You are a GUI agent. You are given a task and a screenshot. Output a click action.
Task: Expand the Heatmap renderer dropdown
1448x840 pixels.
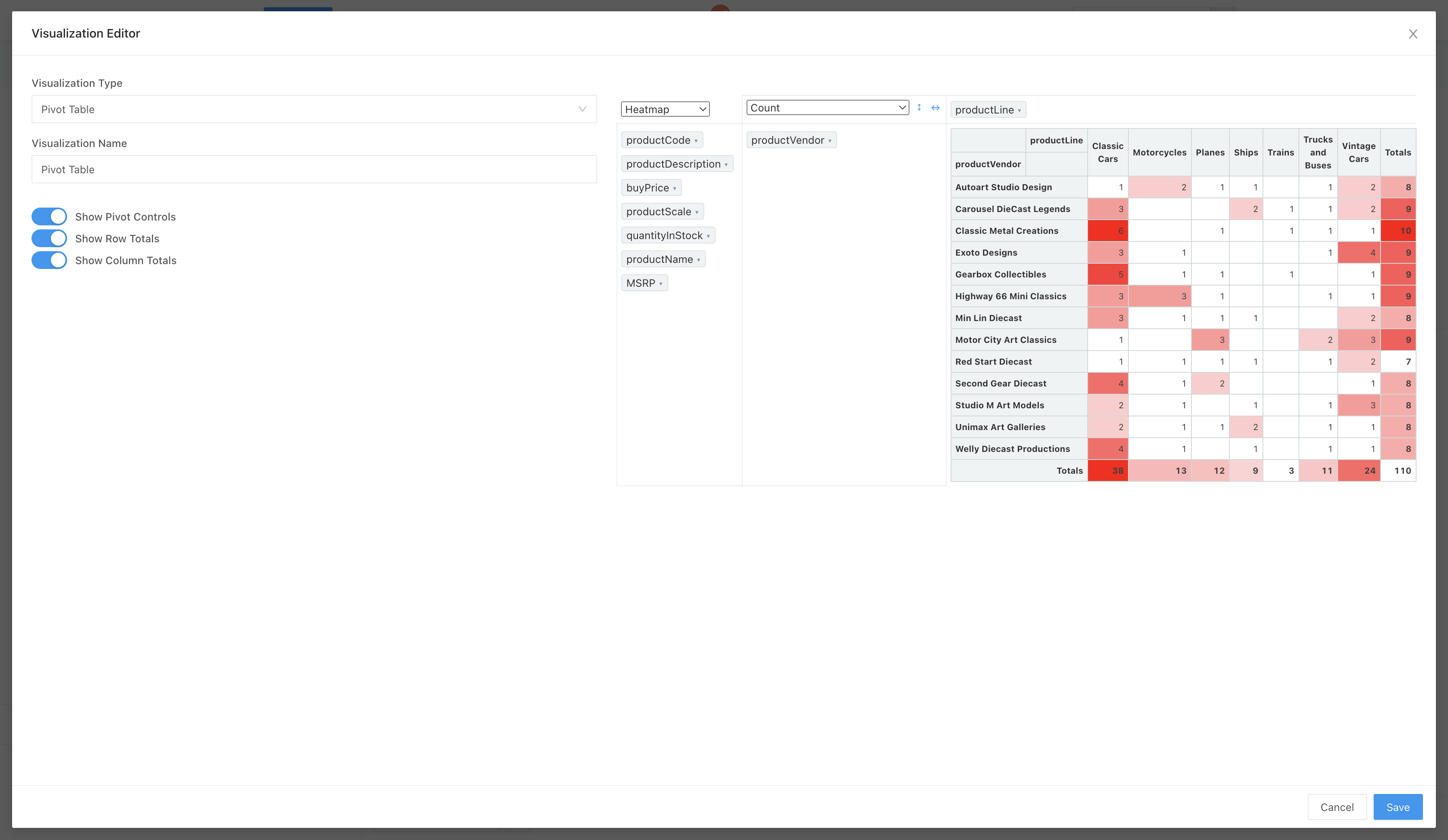click(665, 109)
